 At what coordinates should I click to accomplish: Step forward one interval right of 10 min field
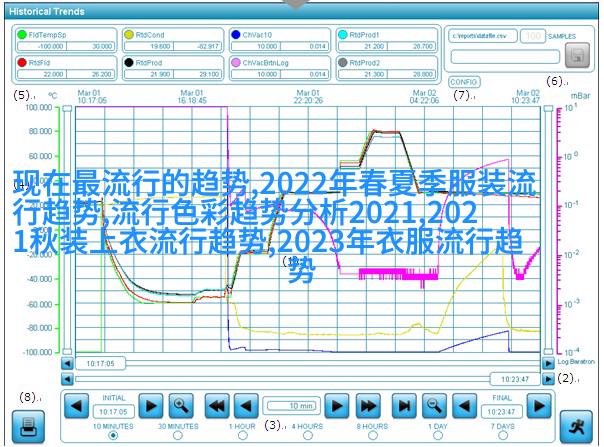coord(337,405)
